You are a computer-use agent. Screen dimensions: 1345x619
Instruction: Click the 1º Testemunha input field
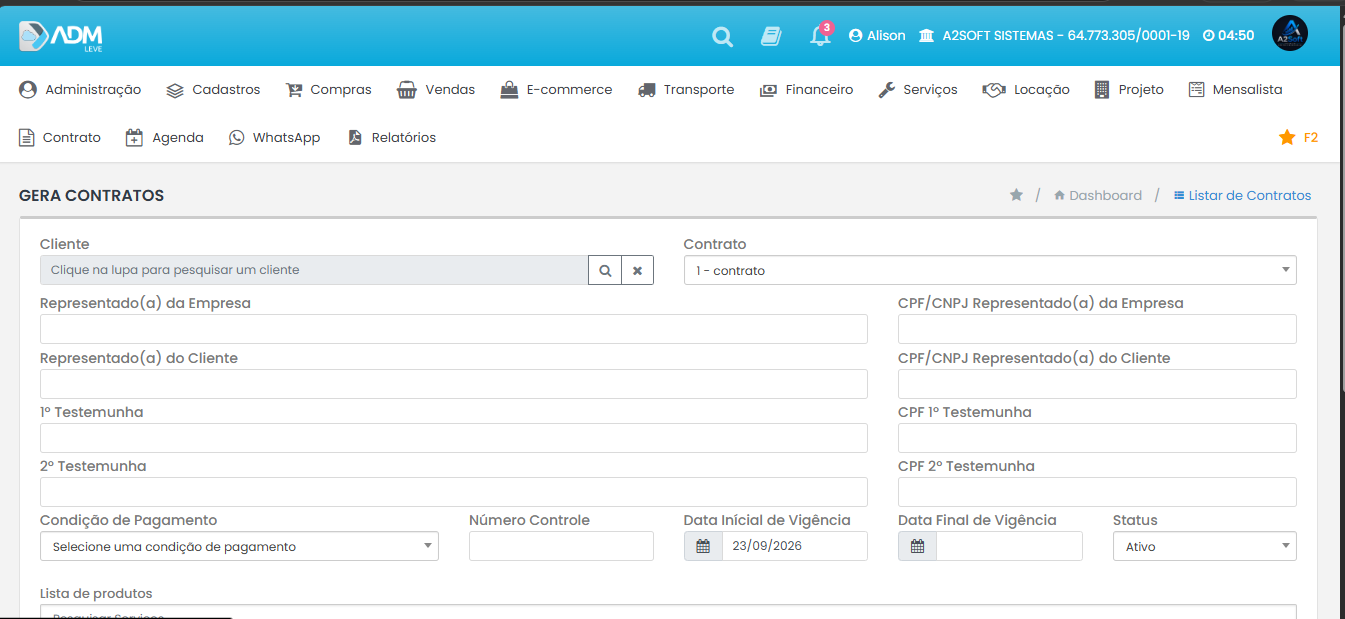454,438
